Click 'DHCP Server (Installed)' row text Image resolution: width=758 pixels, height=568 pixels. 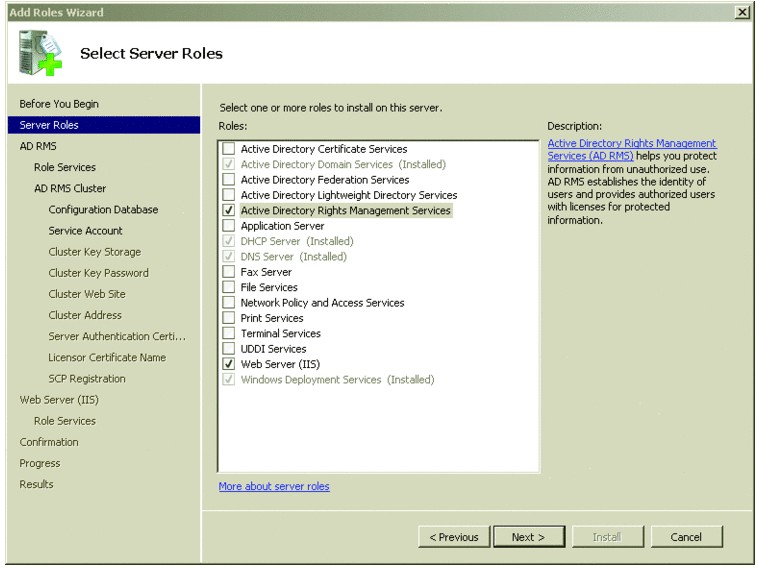pyautogui.click(x=297, y=241)
